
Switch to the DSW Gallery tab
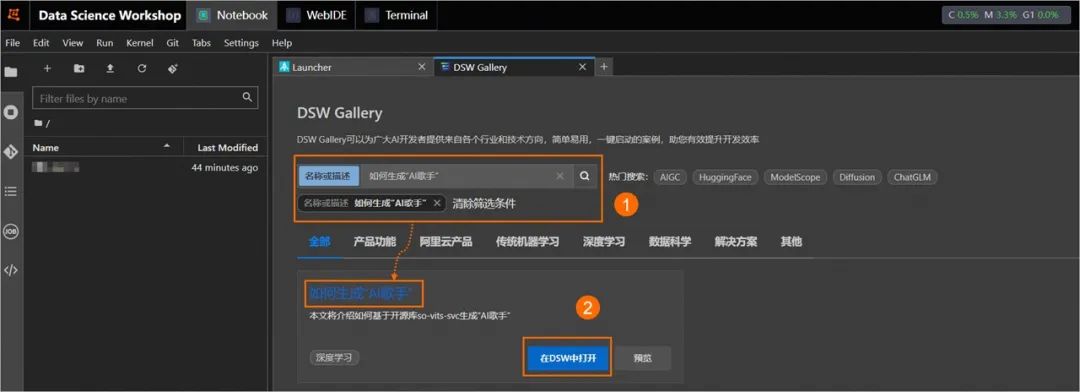click(514, 67)
